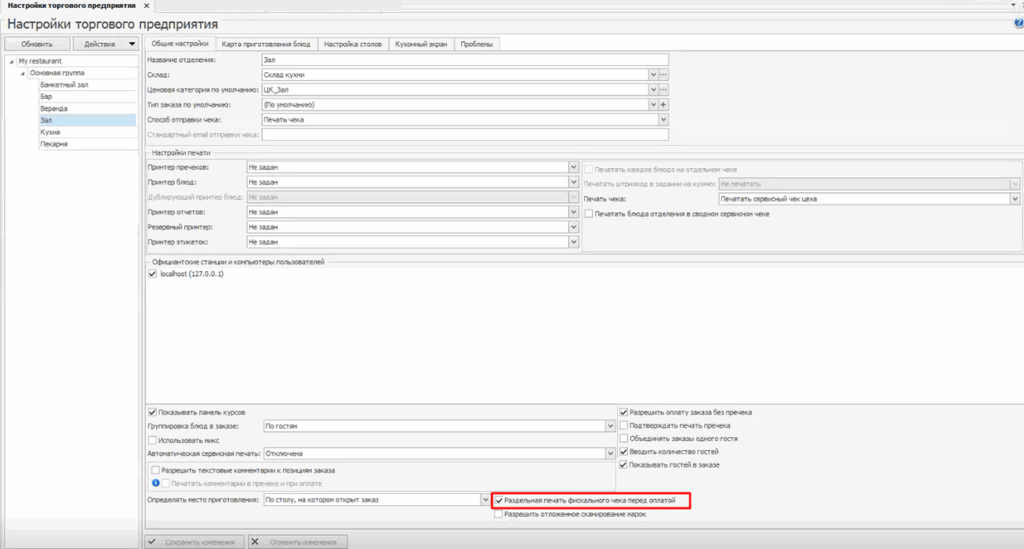Image resolution: width=1024 pixels, height=549 pixels.
Task: Click the Название отделения input field
Action: [x=463, y=61]
